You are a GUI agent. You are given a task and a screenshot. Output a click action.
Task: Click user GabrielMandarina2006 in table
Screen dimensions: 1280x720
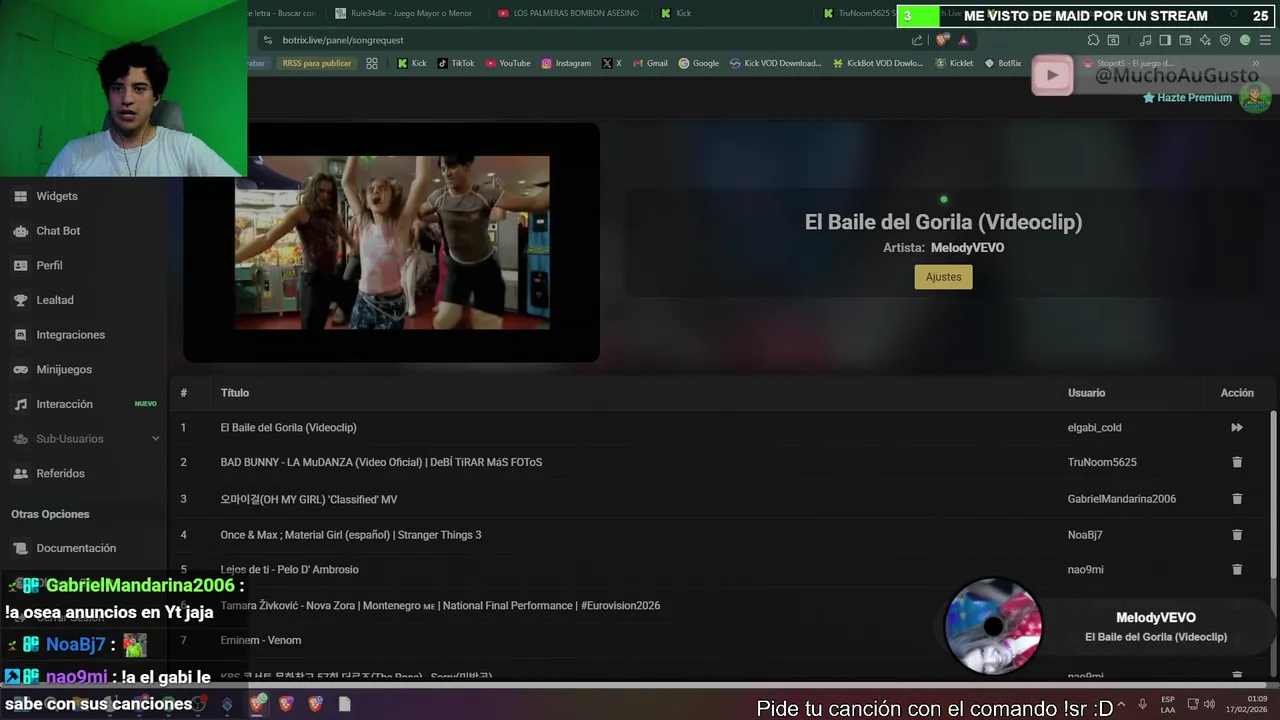point(1121,499)
